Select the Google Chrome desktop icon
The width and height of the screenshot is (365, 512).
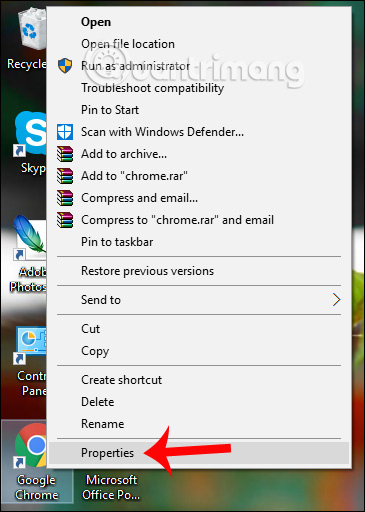pos(31,445)
